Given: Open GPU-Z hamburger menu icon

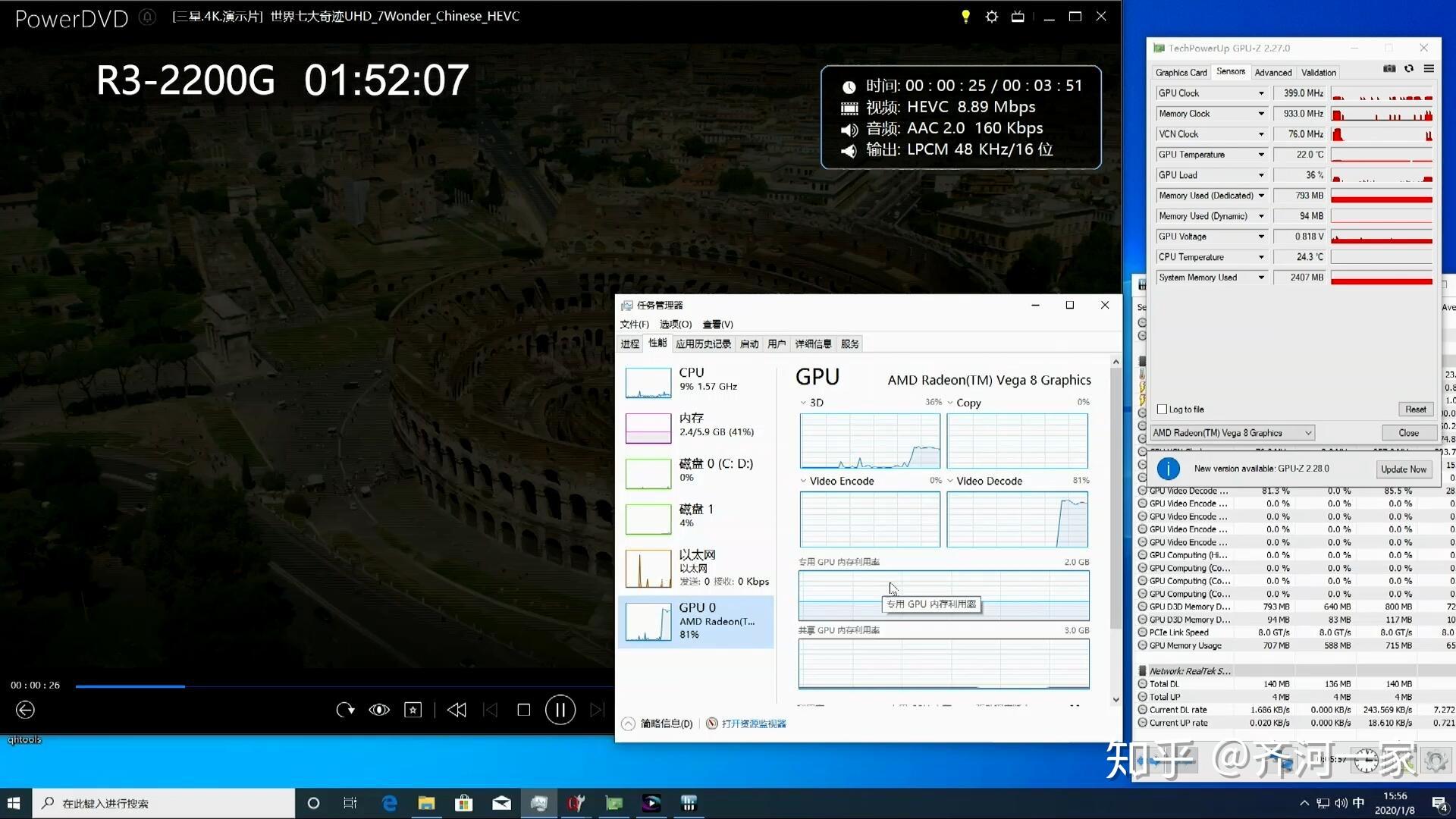Looking at the screenshot, I should [1429, 69].
